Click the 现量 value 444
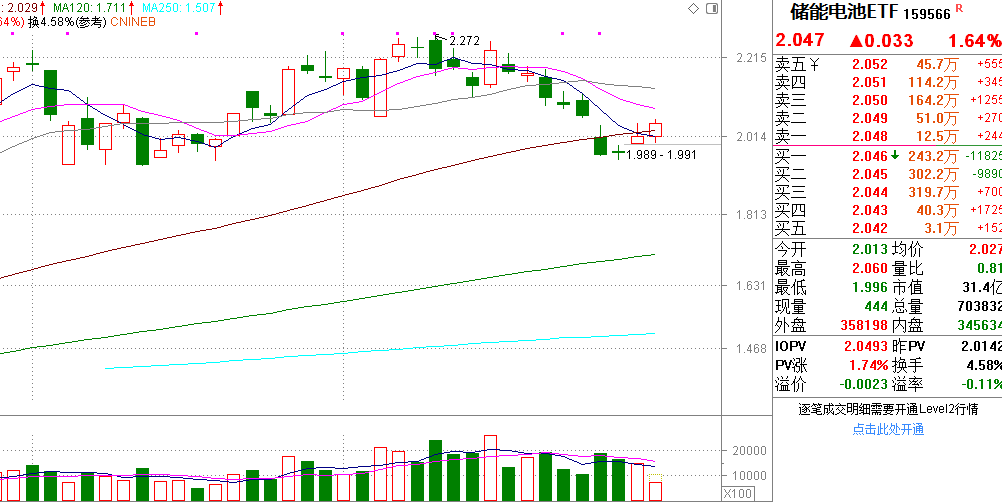Screen dimensions: 1002x502 click(876, 307)
